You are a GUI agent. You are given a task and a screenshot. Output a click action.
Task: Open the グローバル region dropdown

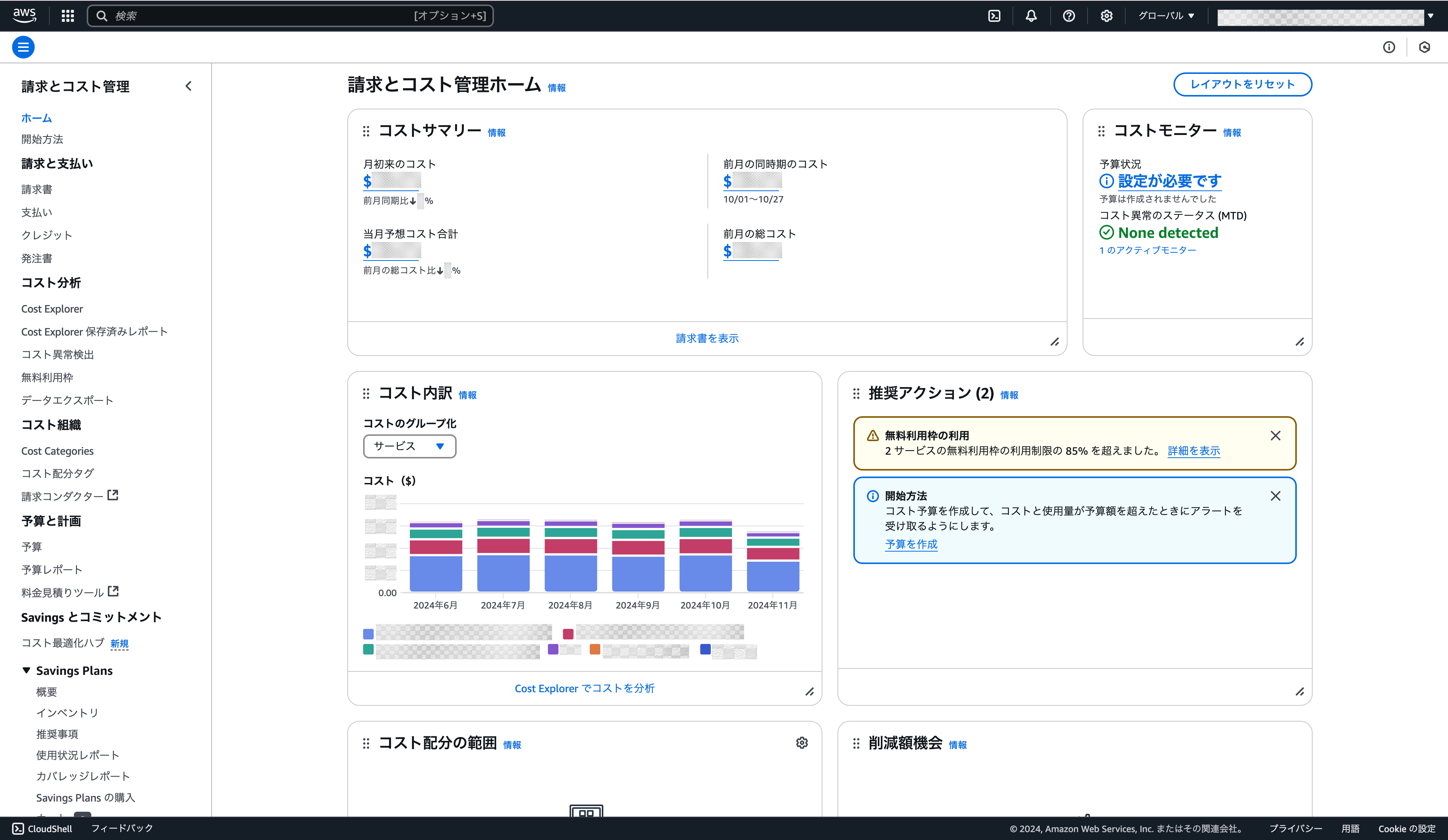pyautogui.click(x=1166, y=15)
